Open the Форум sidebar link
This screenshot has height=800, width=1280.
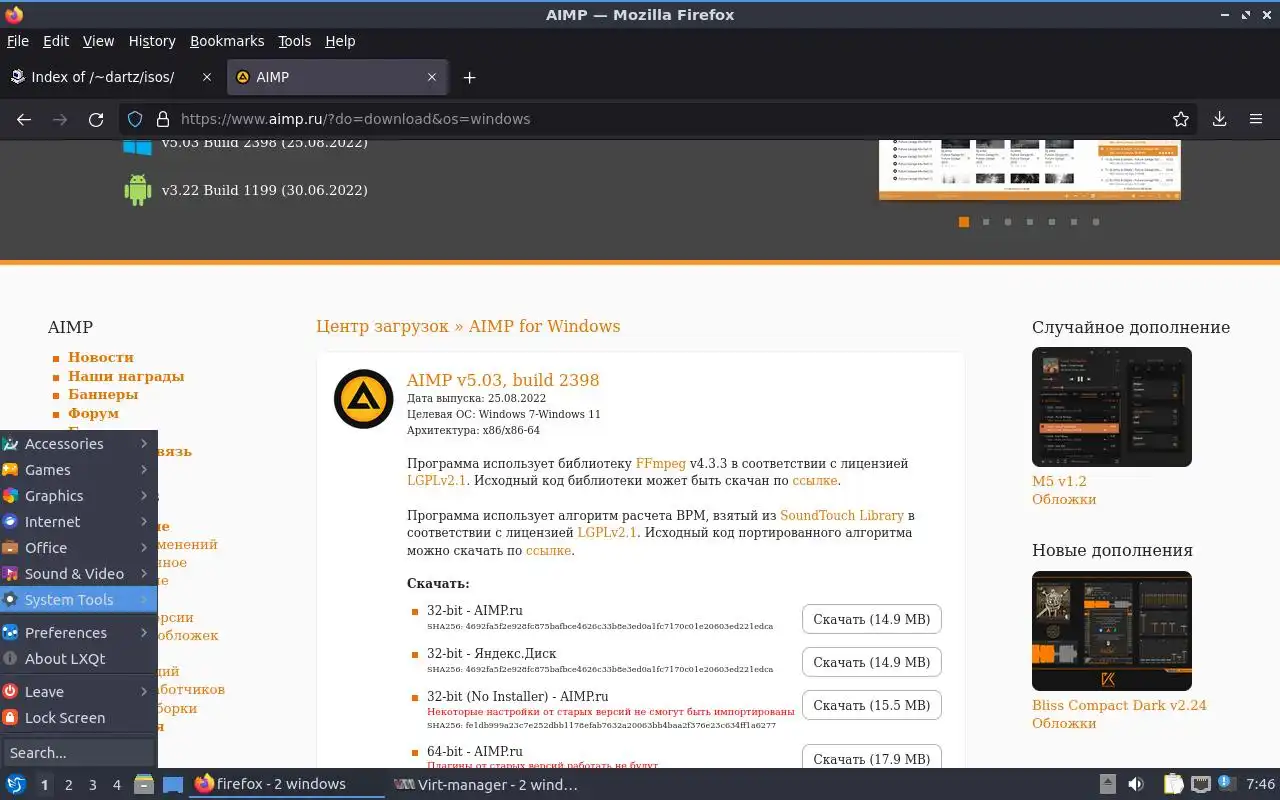coord(93,413)
